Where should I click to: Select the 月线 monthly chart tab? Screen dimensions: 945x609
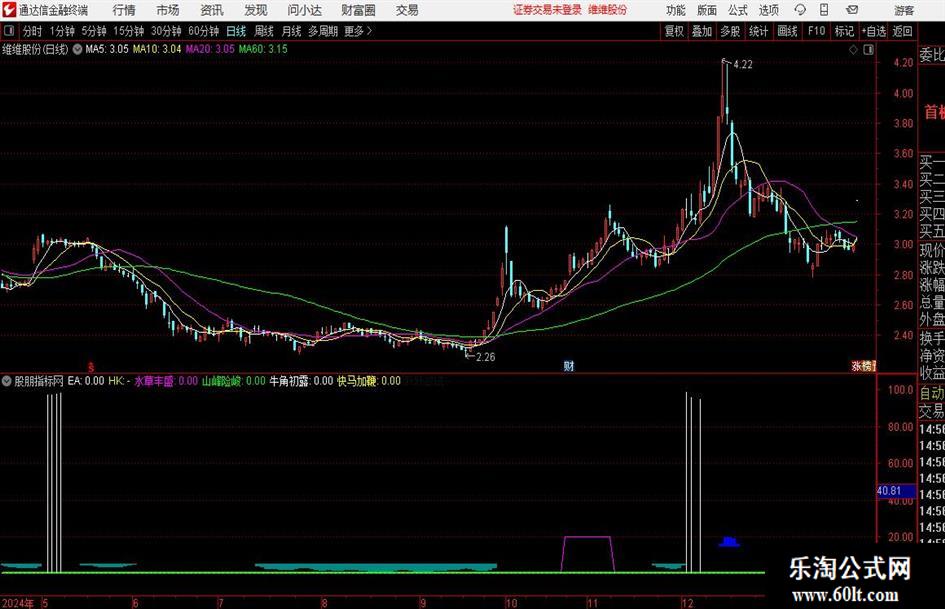291,31
